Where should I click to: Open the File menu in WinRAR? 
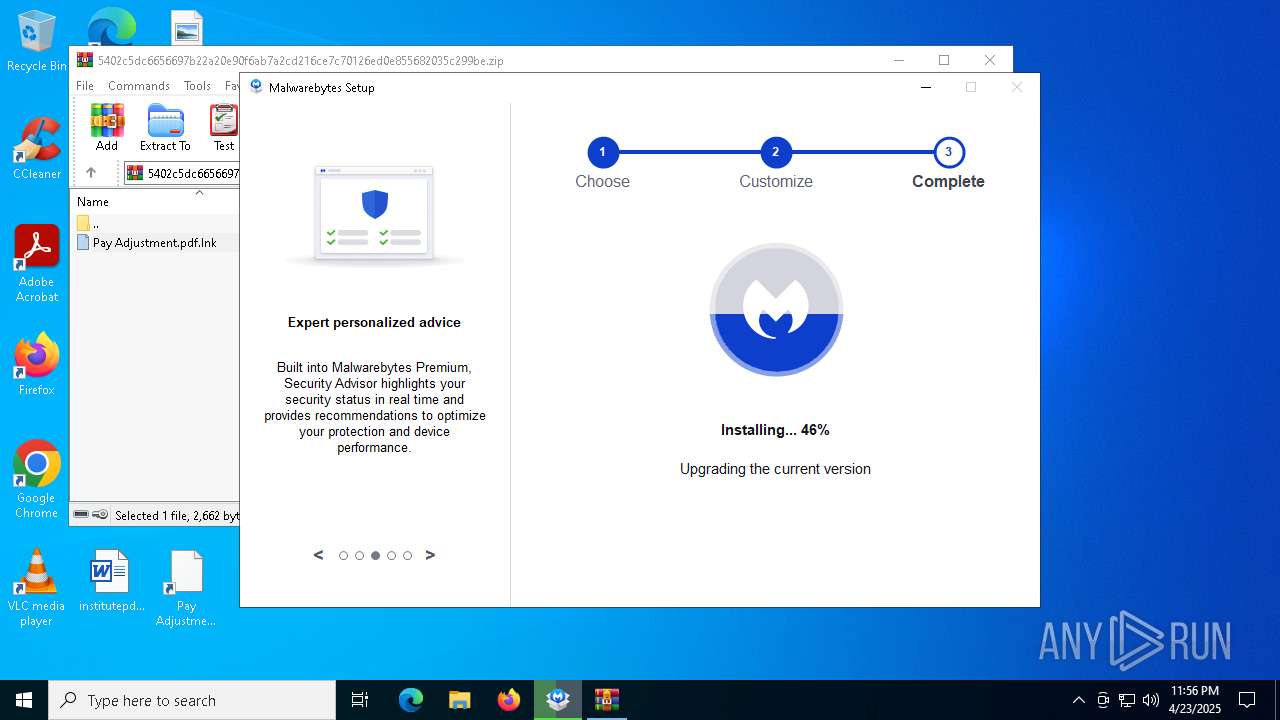pos(85,86)
